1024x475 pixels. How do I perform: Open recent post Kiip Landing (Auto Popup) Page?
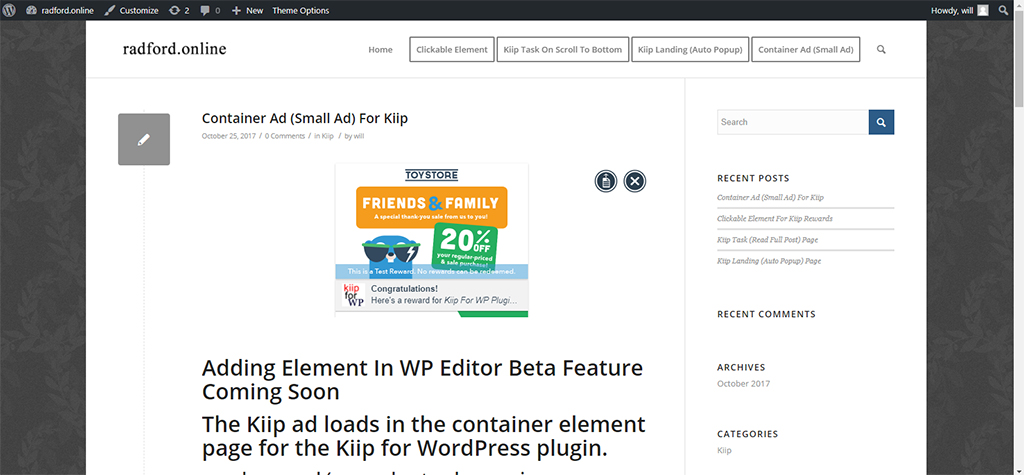(x=769, y=261)
